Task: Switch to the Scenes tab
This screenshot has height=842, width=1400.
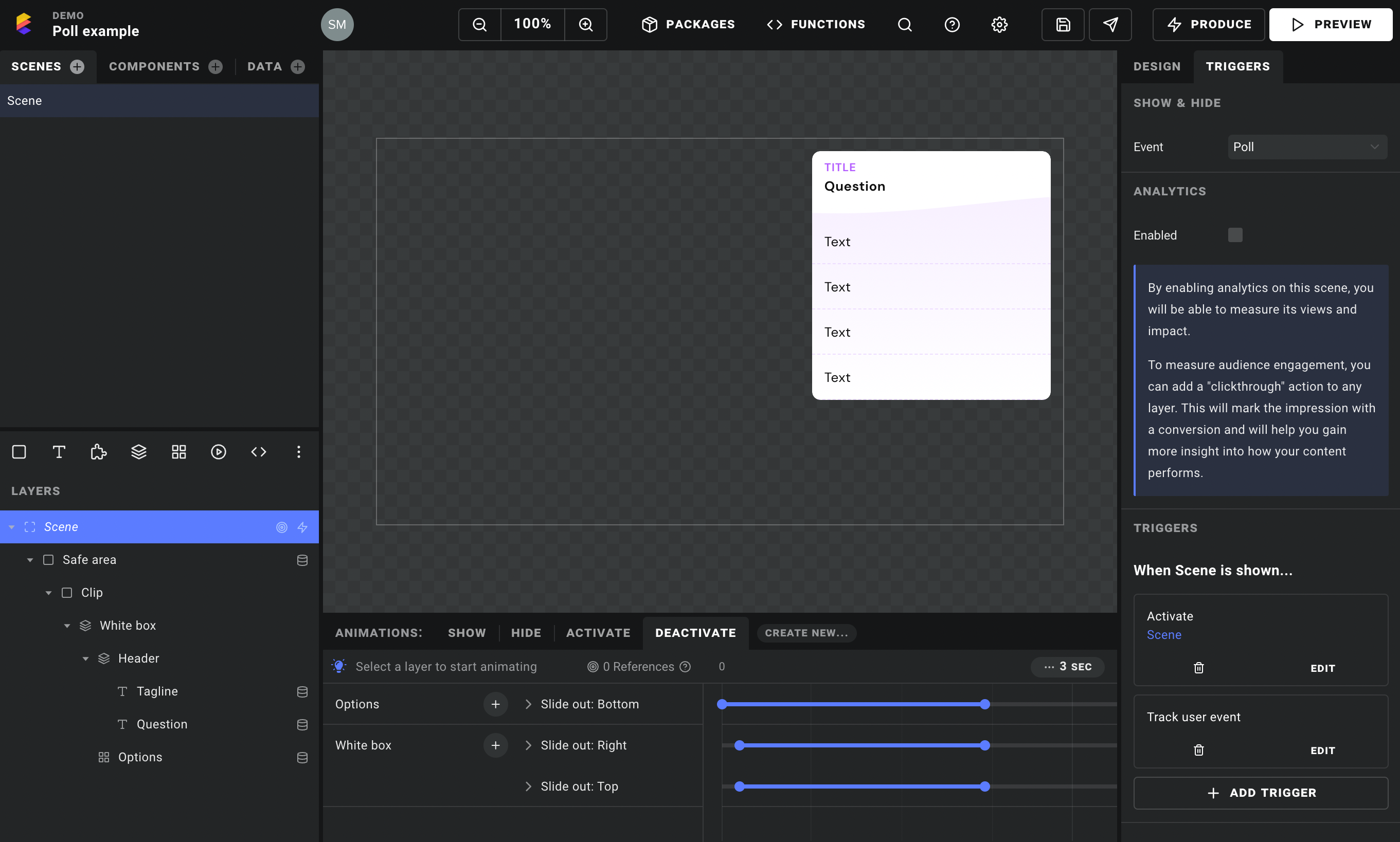Action: pyautogui.click(x=37, y=66)
